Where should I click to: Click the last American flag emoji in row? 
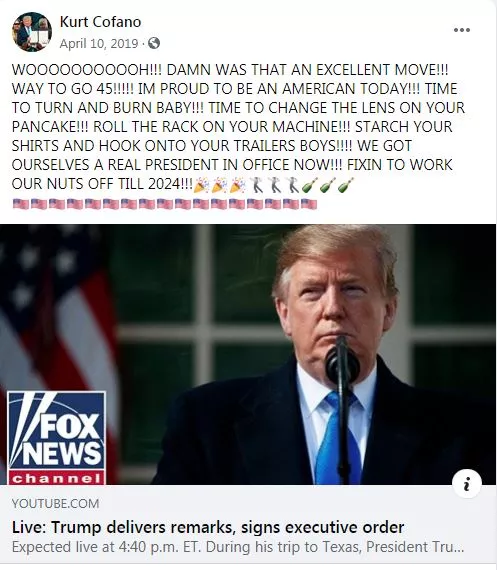click(x=309, y=204)
